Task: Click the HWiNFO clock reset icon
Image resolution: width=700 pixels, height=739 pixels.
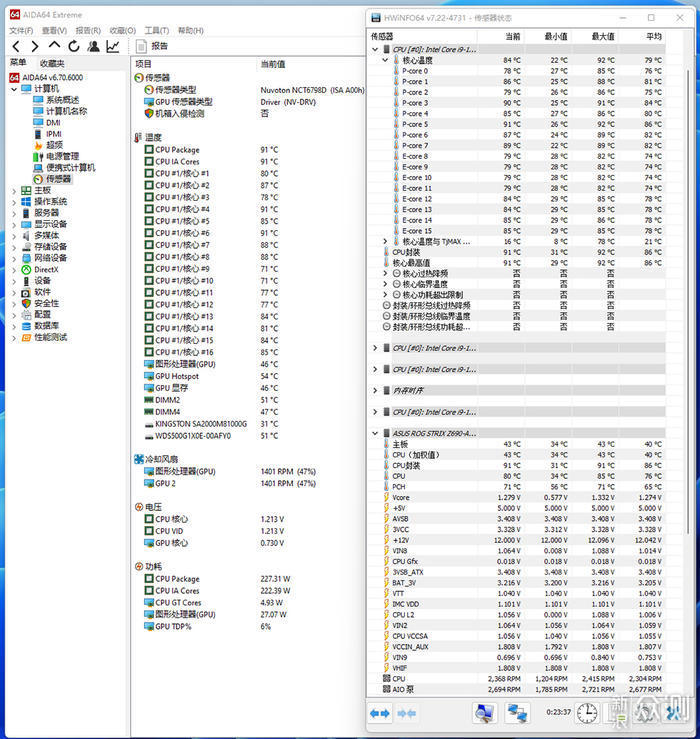Action: [587, 713]
